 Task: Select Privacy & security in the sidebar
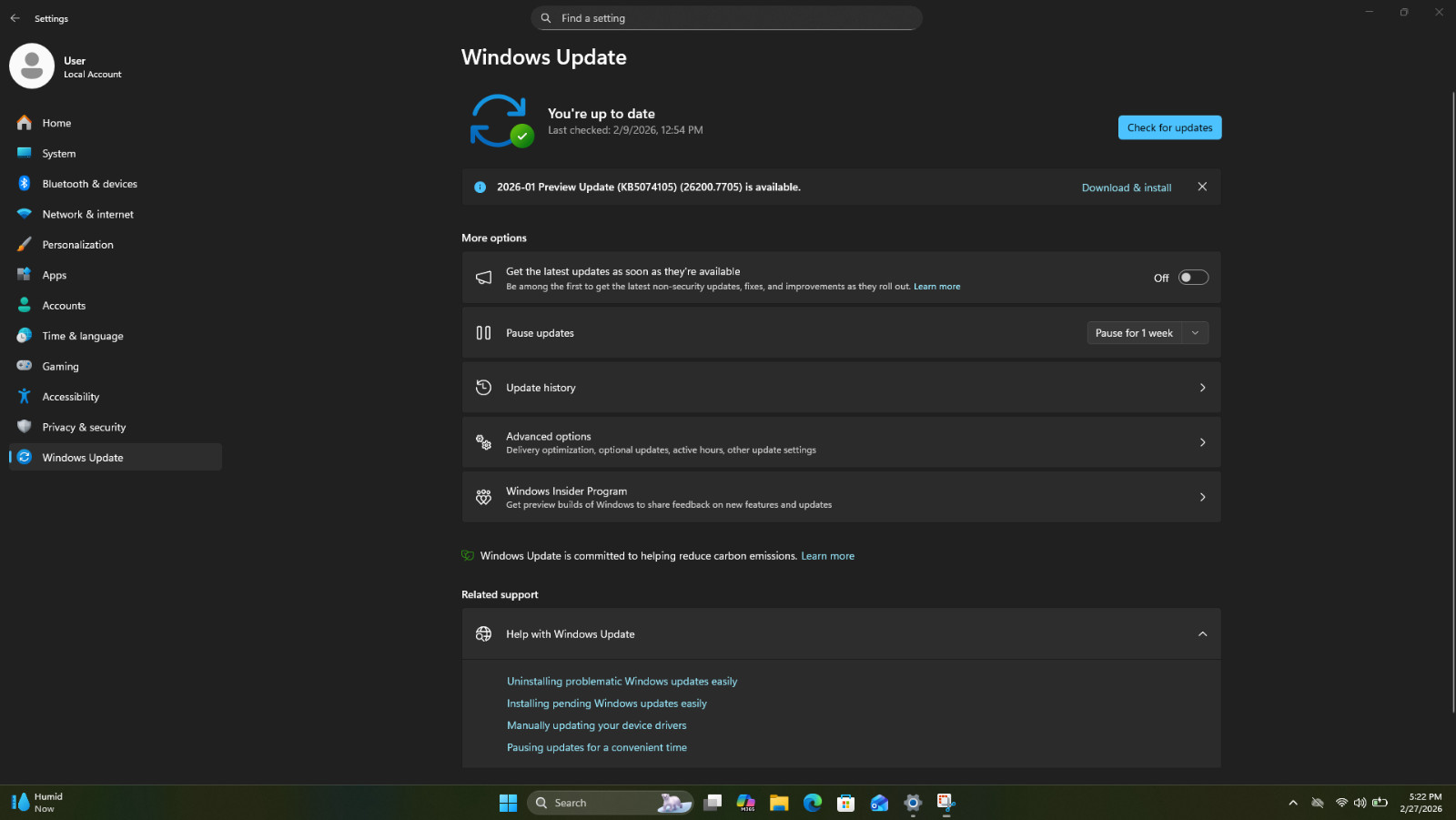click(116, 427)
